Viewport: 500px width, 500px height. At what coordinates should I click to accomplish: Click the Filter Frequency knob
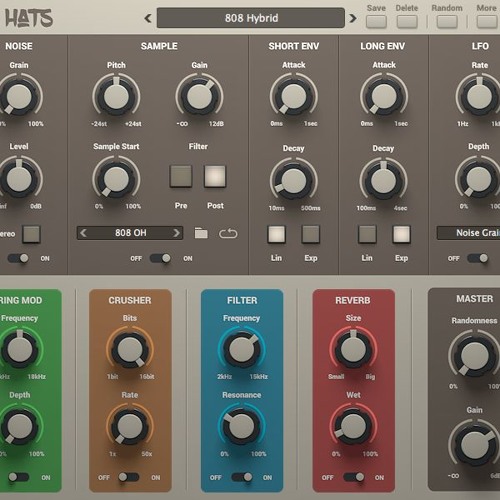242,350
